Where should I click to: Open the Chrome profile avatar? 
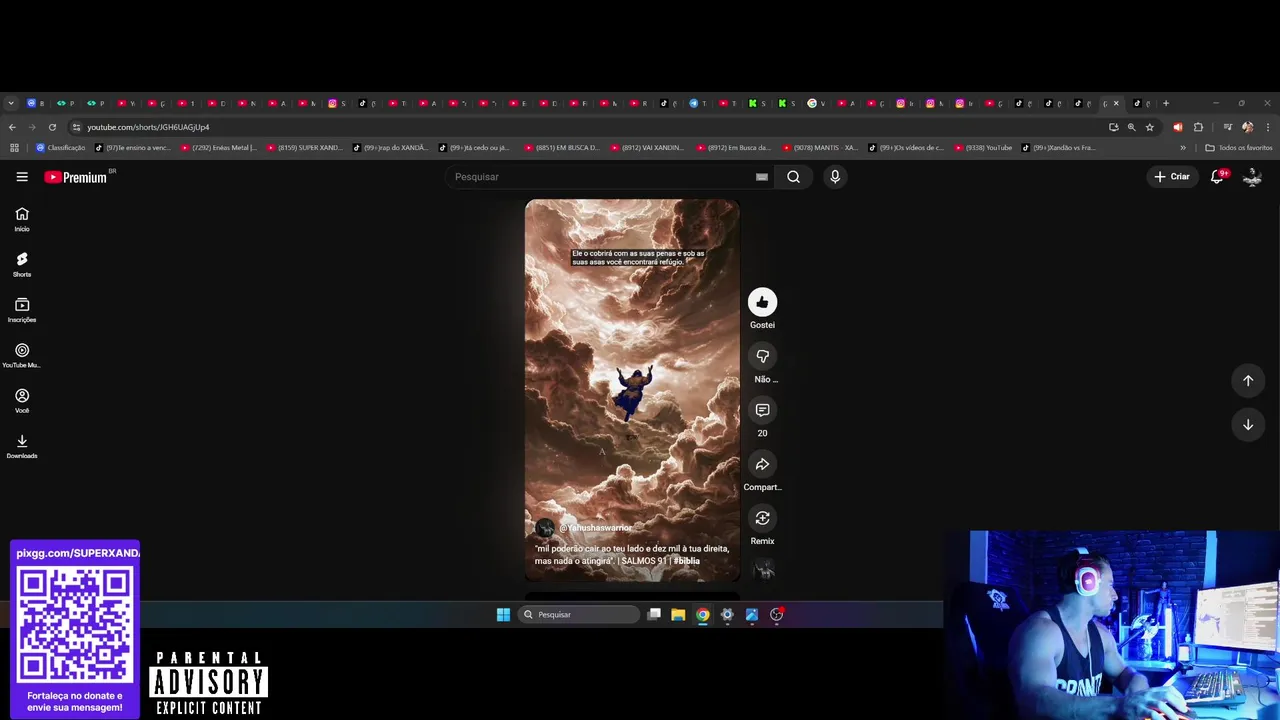pos(1247,127)
